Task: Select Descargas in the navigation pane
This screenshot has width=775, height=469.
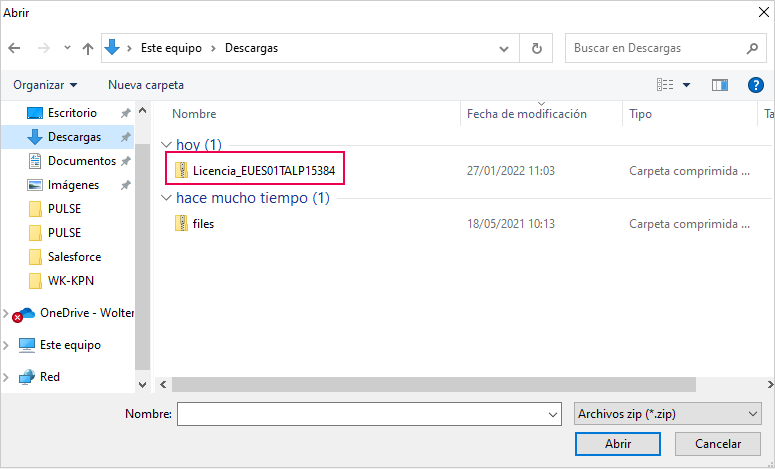Action: point(67,137)
